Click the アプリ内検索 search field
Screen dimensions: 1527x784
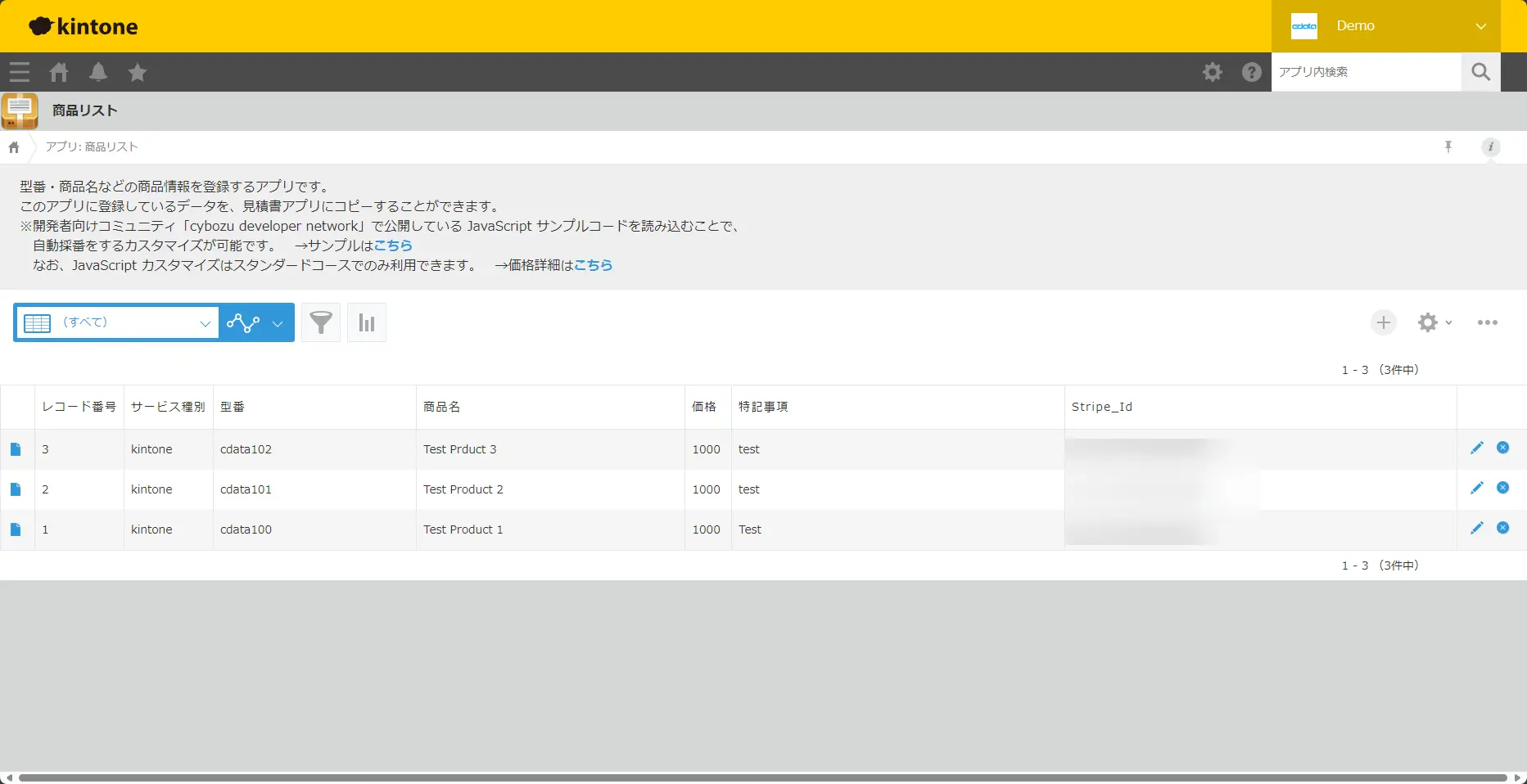1366,72
